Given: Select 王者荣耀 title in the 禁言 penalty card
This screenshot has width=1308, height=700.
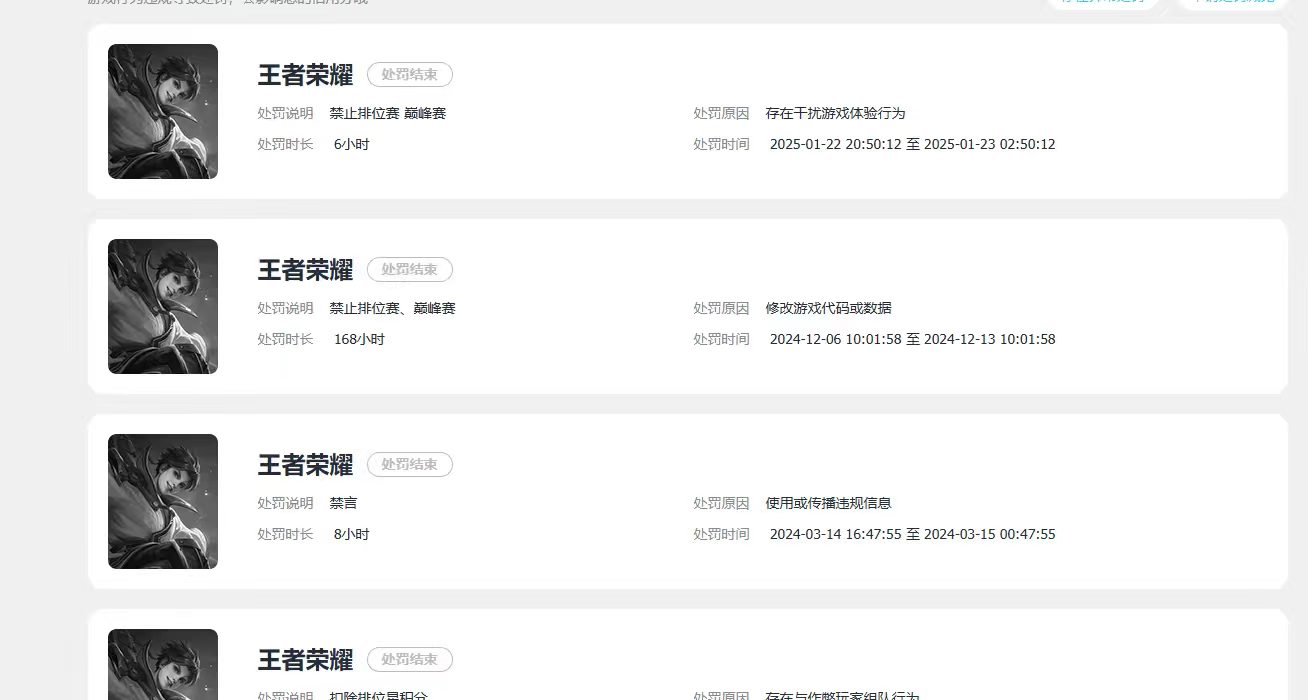Looking at the screenshot, I should click(306, 465).
